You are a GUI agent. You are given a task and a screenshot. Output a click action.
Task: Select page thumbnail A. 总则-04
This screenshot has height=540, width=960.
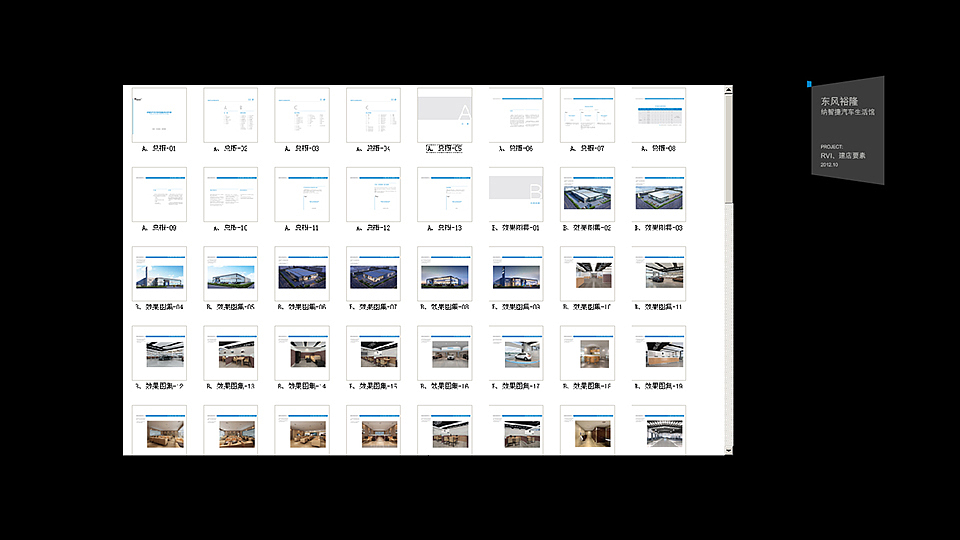pyautogui.click(x=373, y=115)
